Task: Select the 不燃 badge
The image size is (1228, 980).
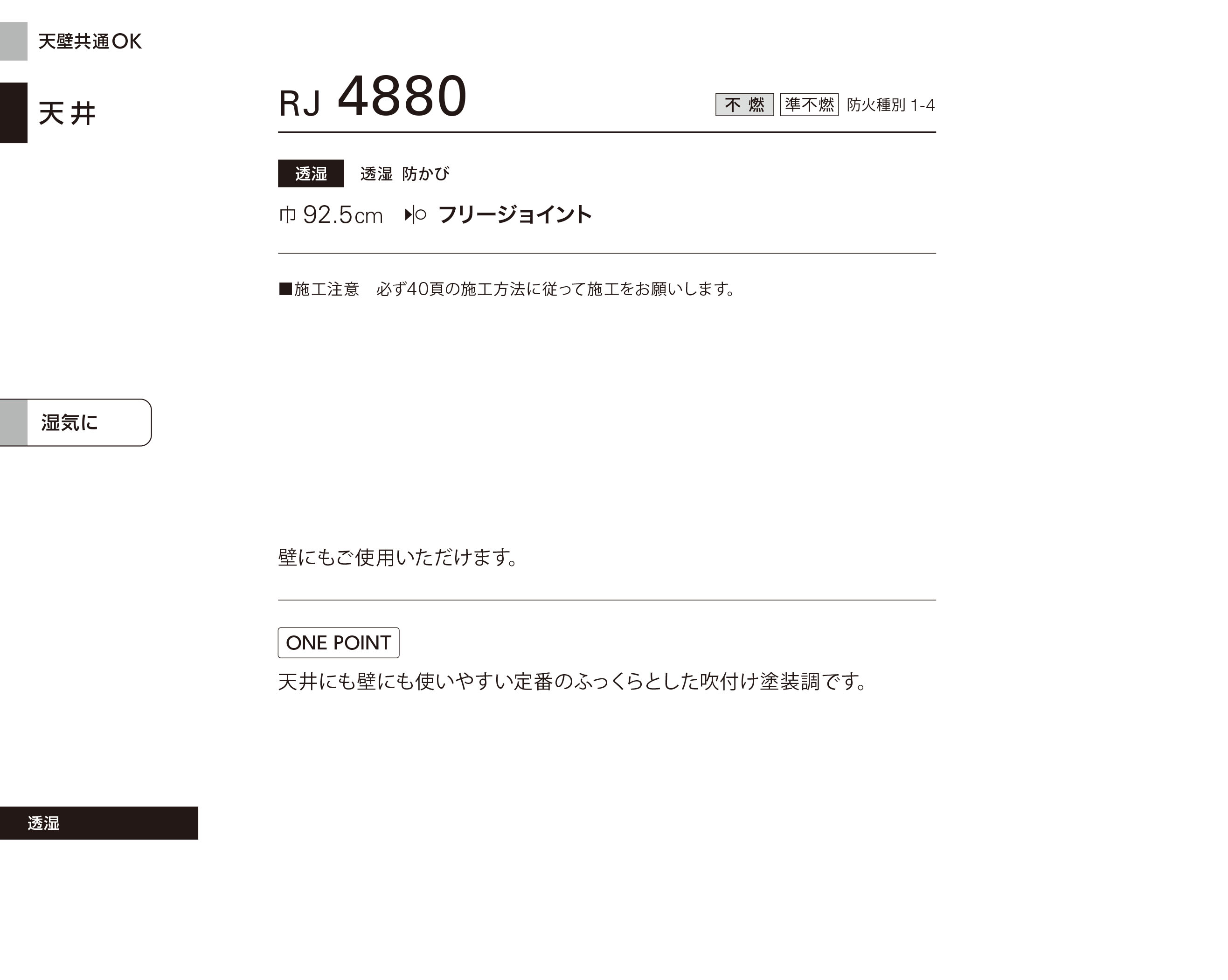Action: (x=744, y=105)
